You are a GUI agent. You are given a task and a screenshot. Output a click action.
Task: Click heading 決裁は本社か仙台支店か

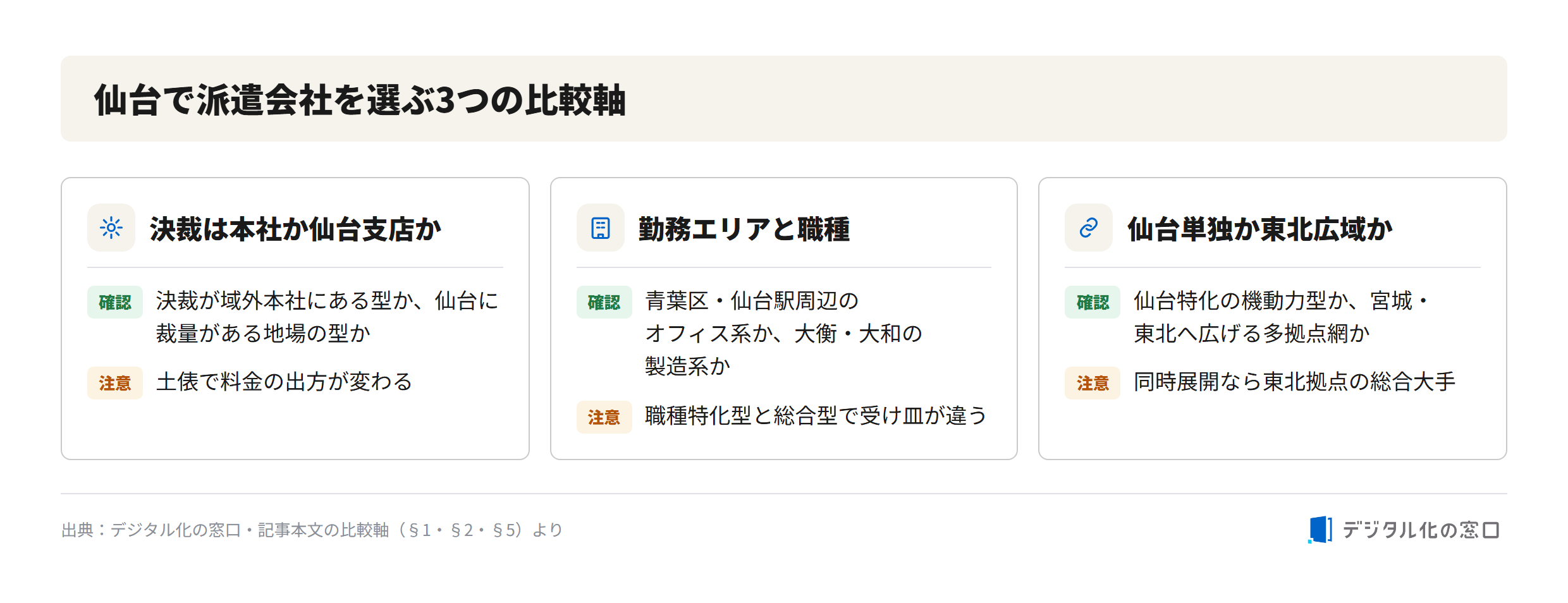tap(295, 229)
